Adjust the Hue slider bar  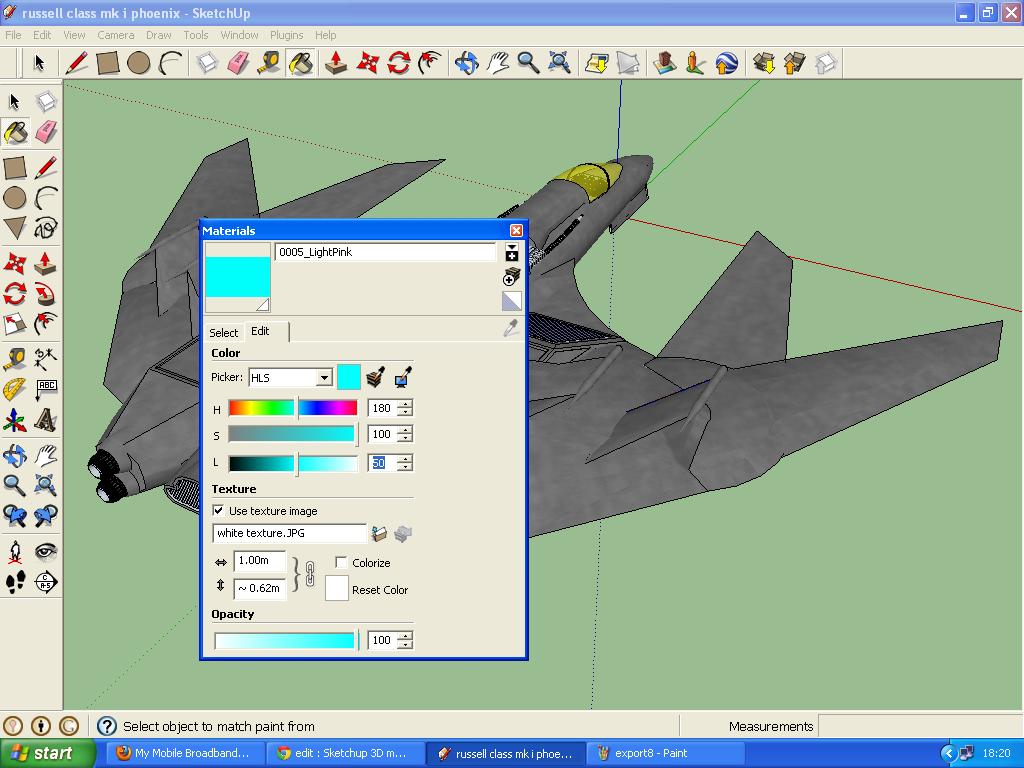[x=293, y=408]
